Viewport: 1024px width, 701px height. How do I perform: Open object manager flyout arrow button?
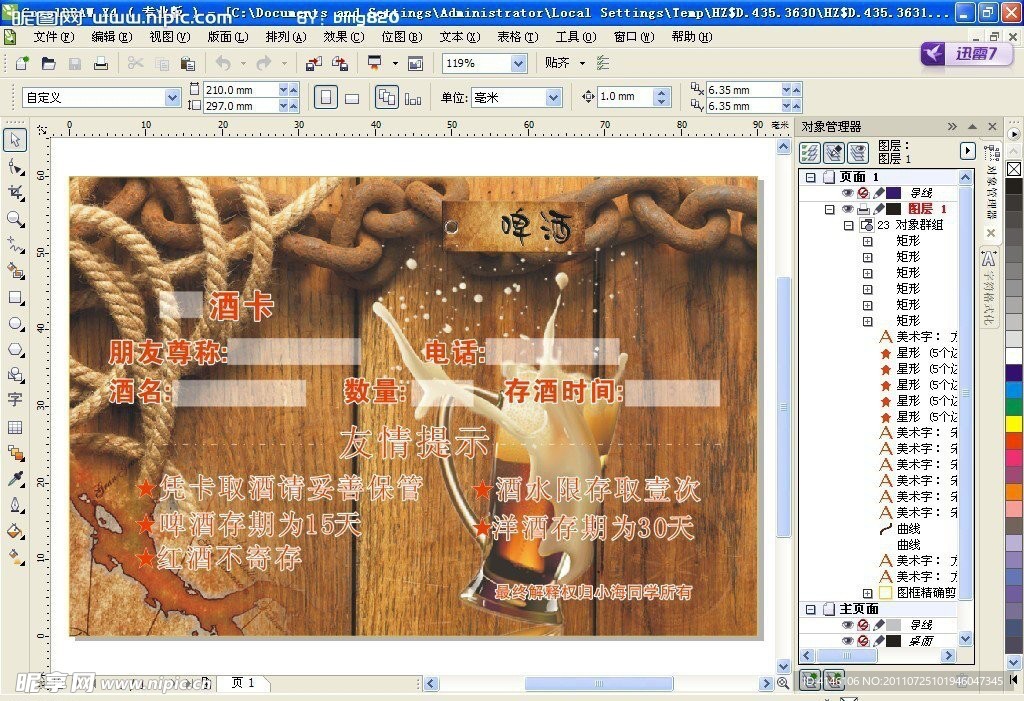pyautogui.click(x=967, y=152)
